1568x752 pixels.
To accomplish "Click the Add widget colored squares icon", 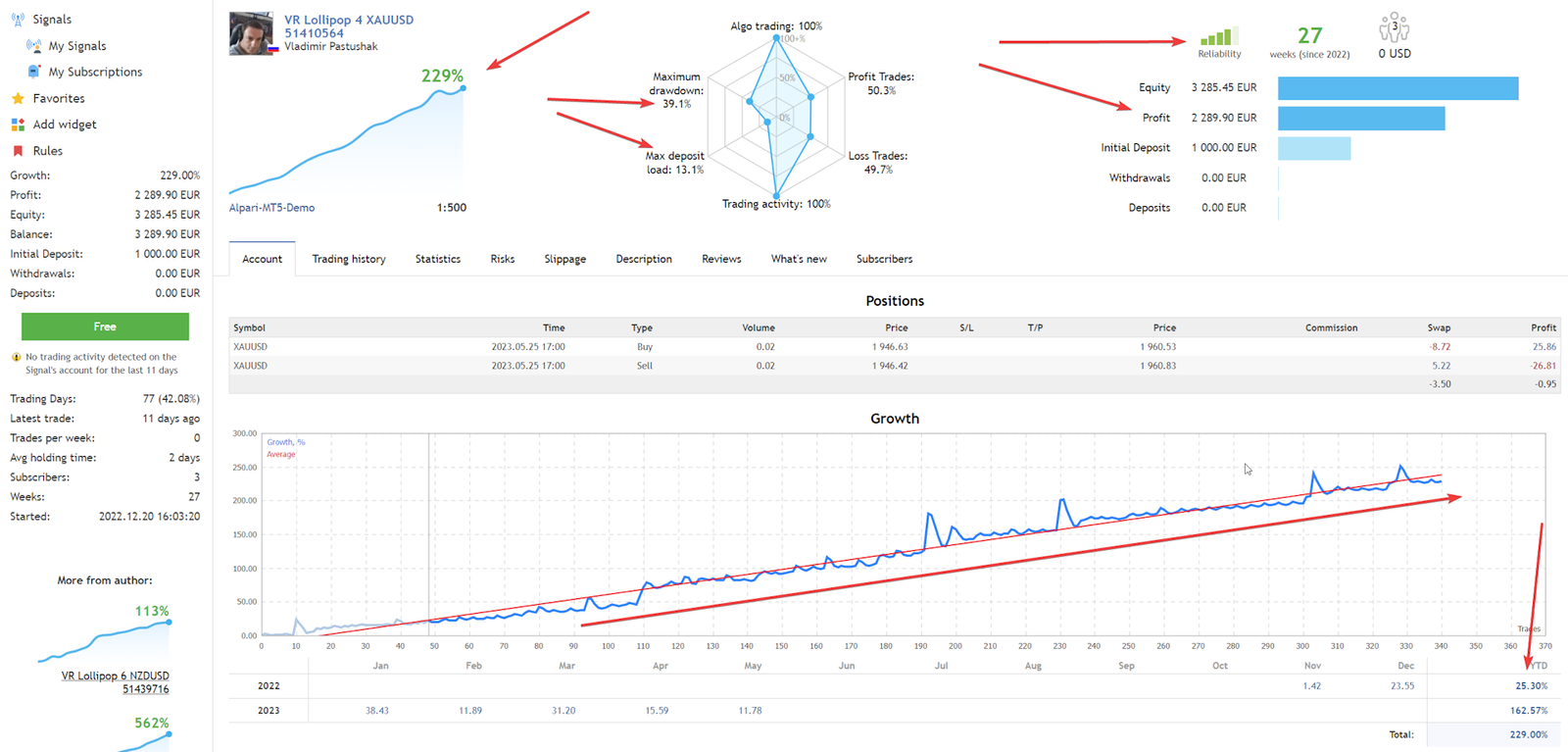I will [x=18, y=125].
